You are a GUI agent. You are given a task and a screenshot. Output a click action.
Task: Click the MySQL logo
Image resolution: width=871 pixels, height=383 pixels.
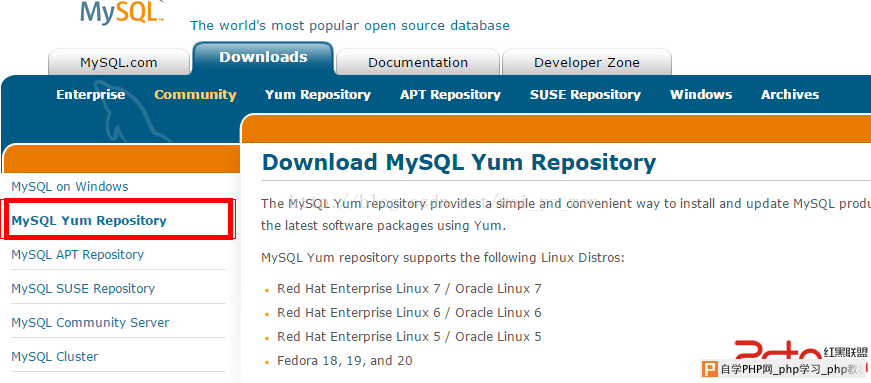122,12
